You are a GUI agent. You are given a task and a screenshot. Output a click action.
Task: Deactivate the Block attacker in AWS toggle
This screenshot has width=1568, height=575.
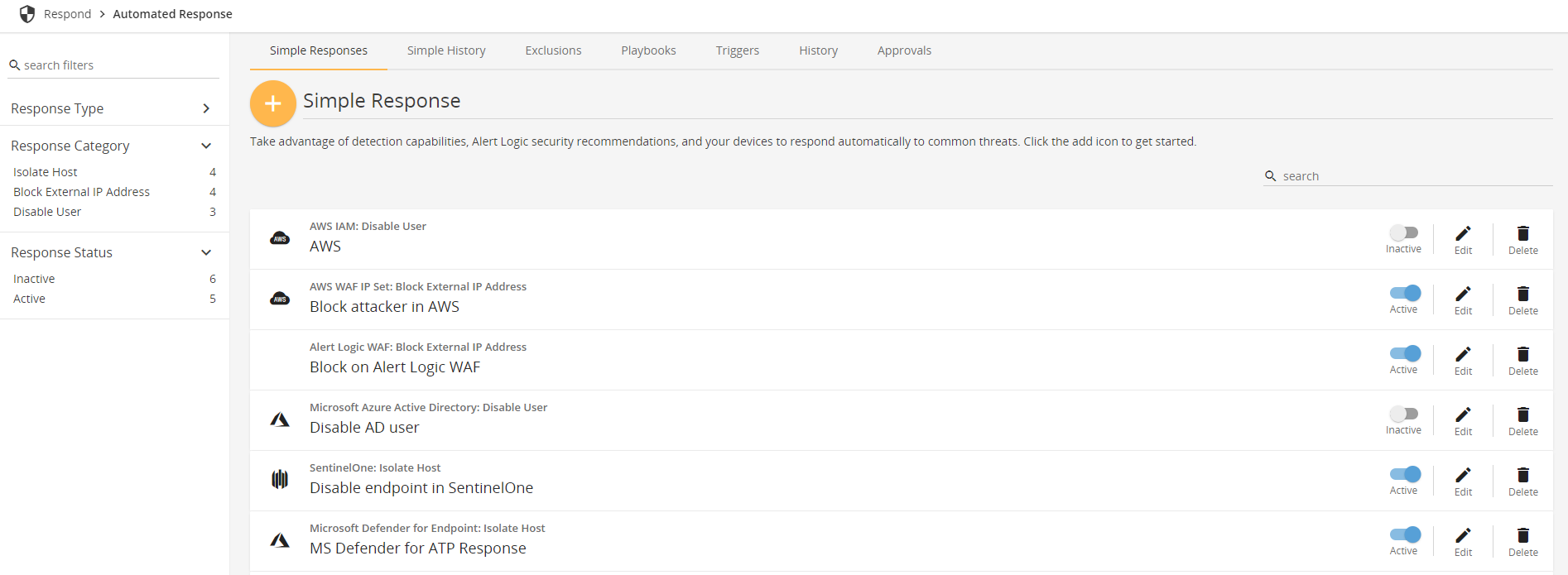[x=1405, y=293]
